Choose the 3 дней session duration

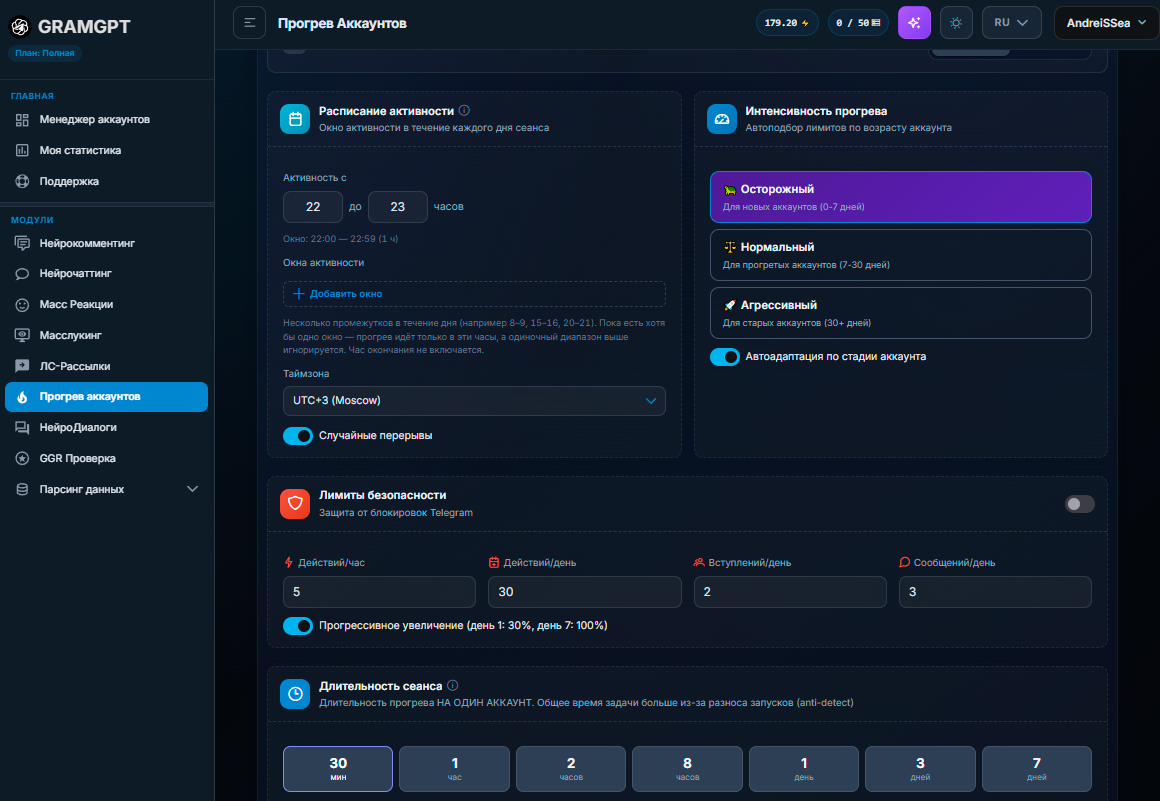click(920, 768)
